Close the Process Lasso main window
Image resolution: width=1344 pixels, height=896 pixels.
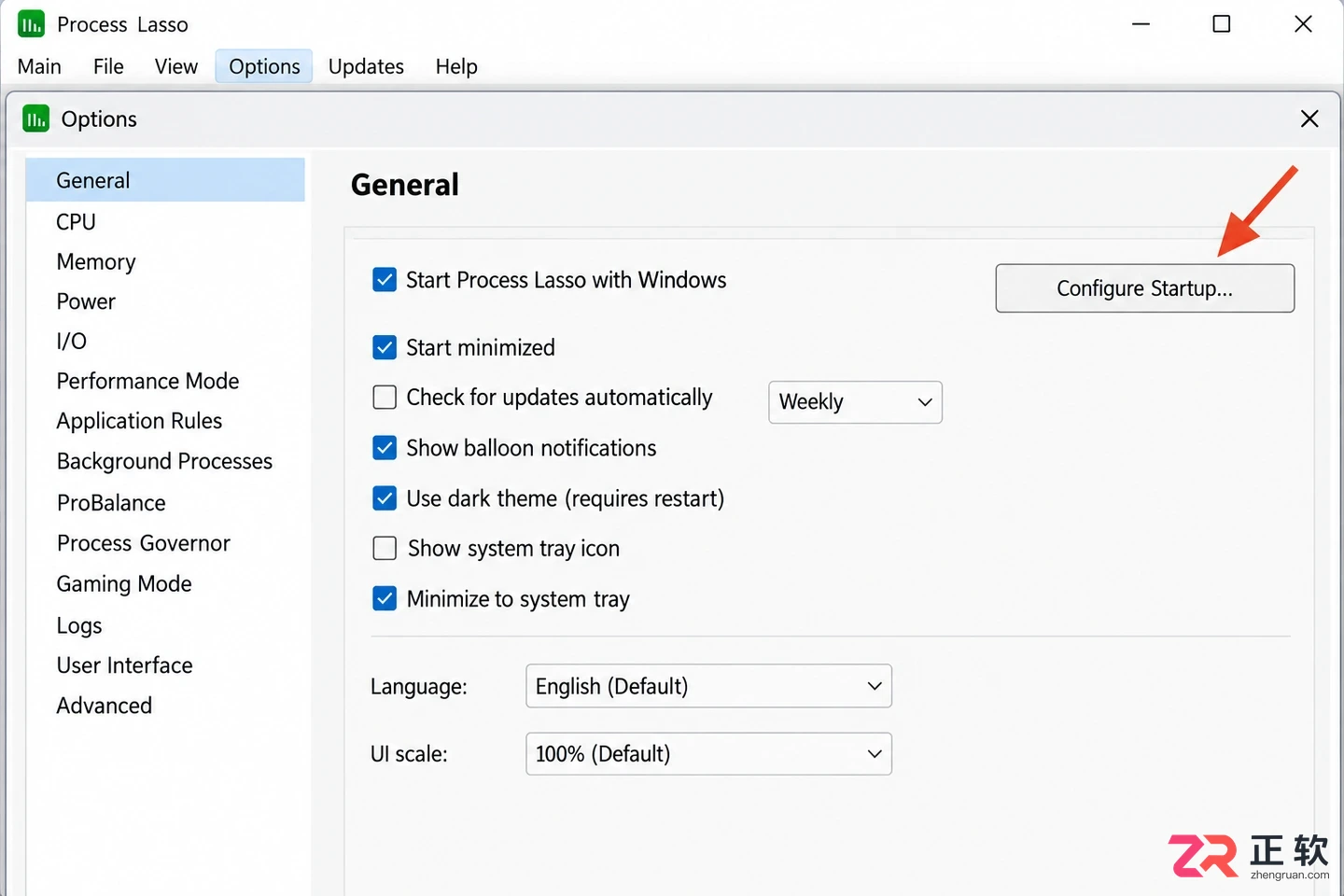[x=1303, y=24]
